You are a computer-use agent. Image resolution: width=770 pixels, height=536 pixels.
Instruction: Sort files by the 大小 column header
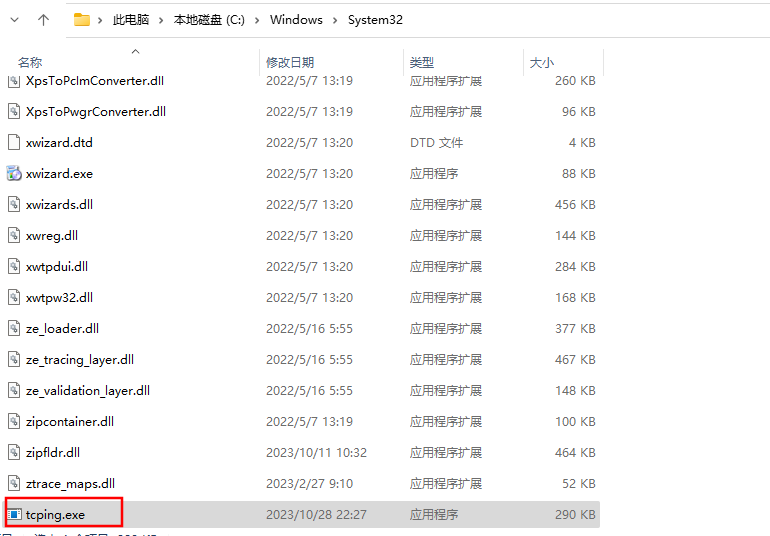pos(541,63)
